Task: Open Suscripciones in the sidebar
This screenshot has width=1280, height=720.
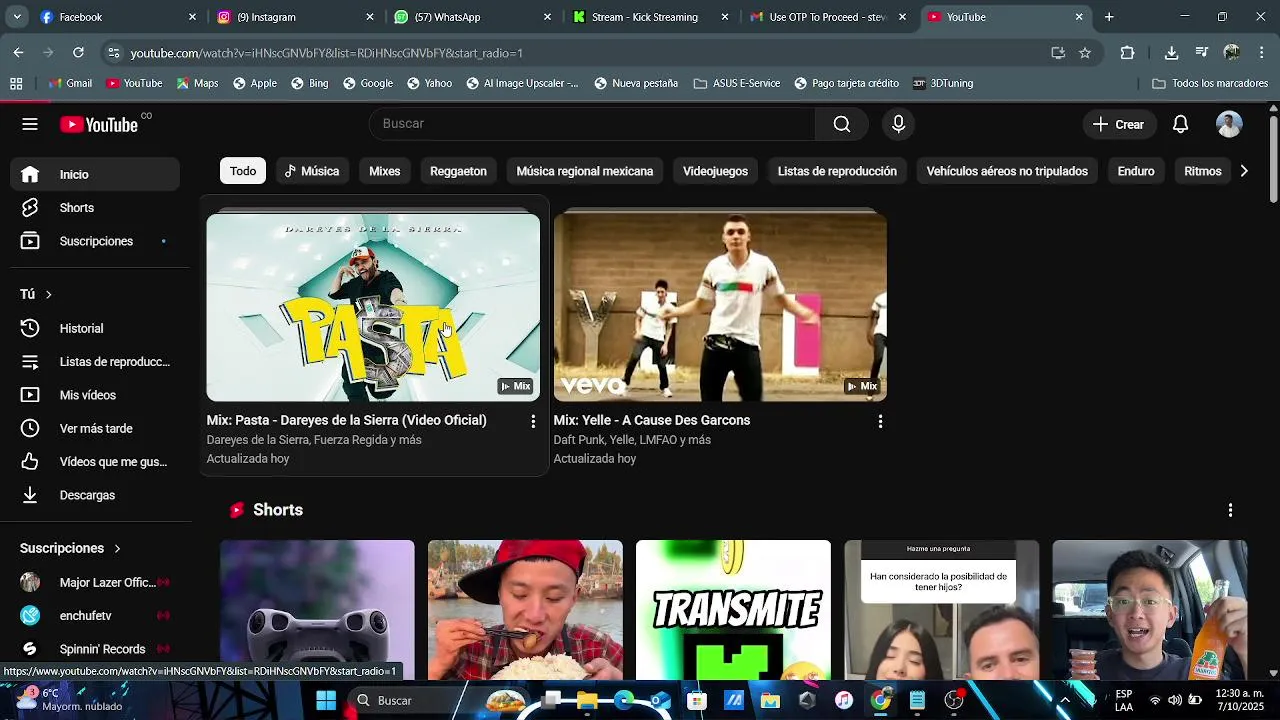Action: click(x=96, y=241)
